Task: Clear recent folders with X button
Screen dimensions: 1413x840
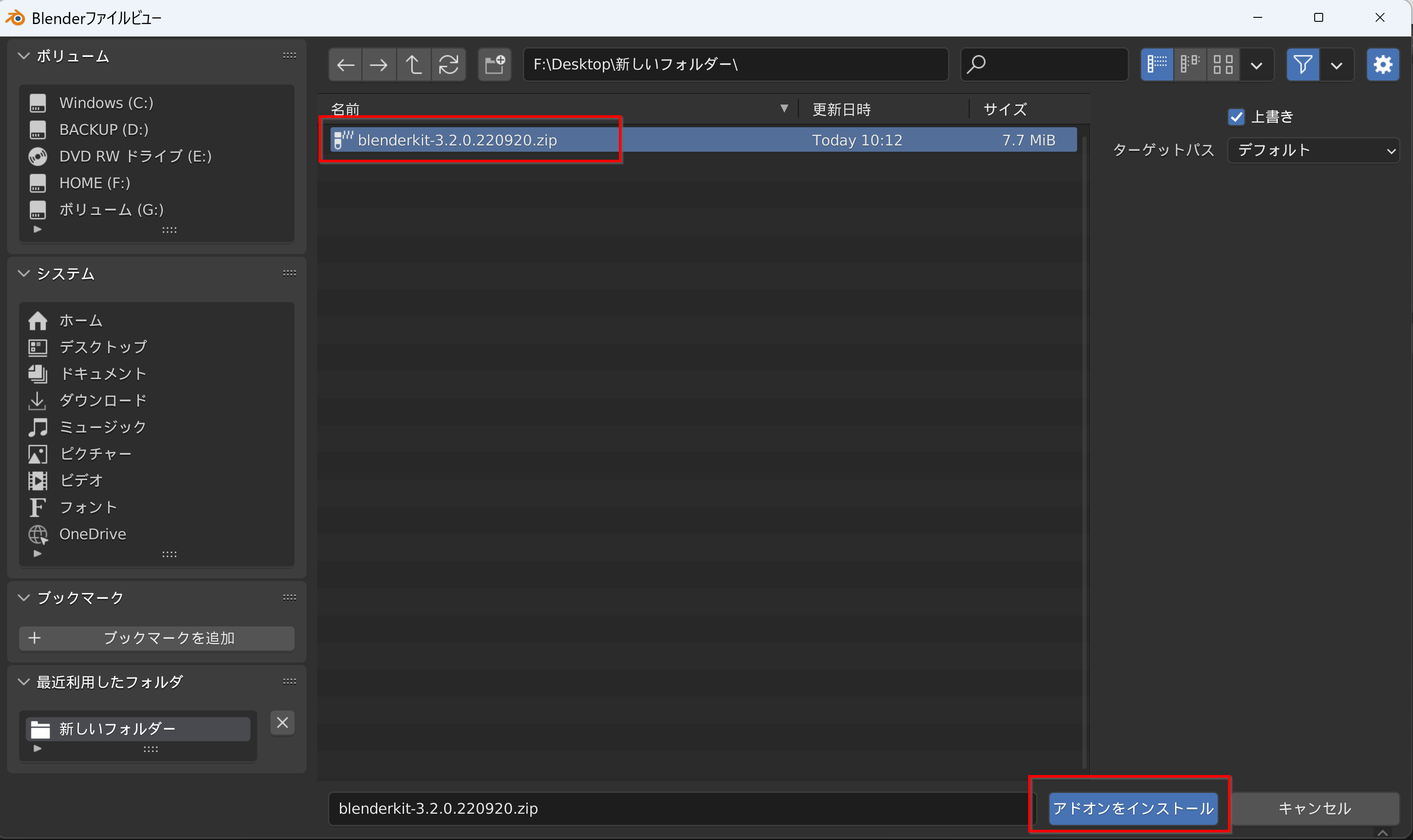Action: [283, 723]
